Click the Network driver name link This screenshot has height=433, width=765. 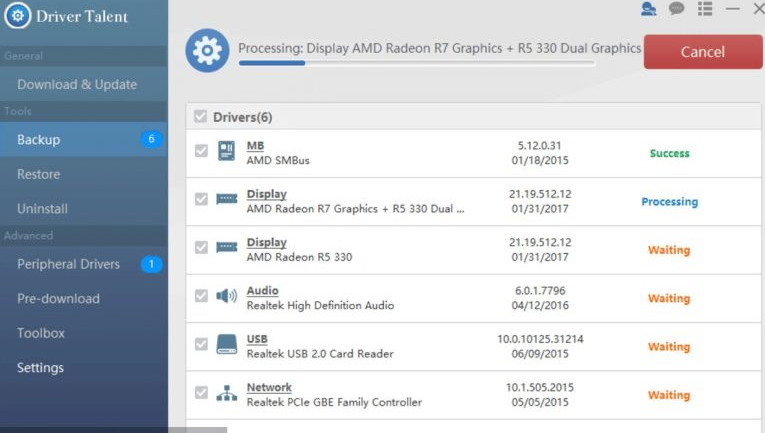point(269,388)
